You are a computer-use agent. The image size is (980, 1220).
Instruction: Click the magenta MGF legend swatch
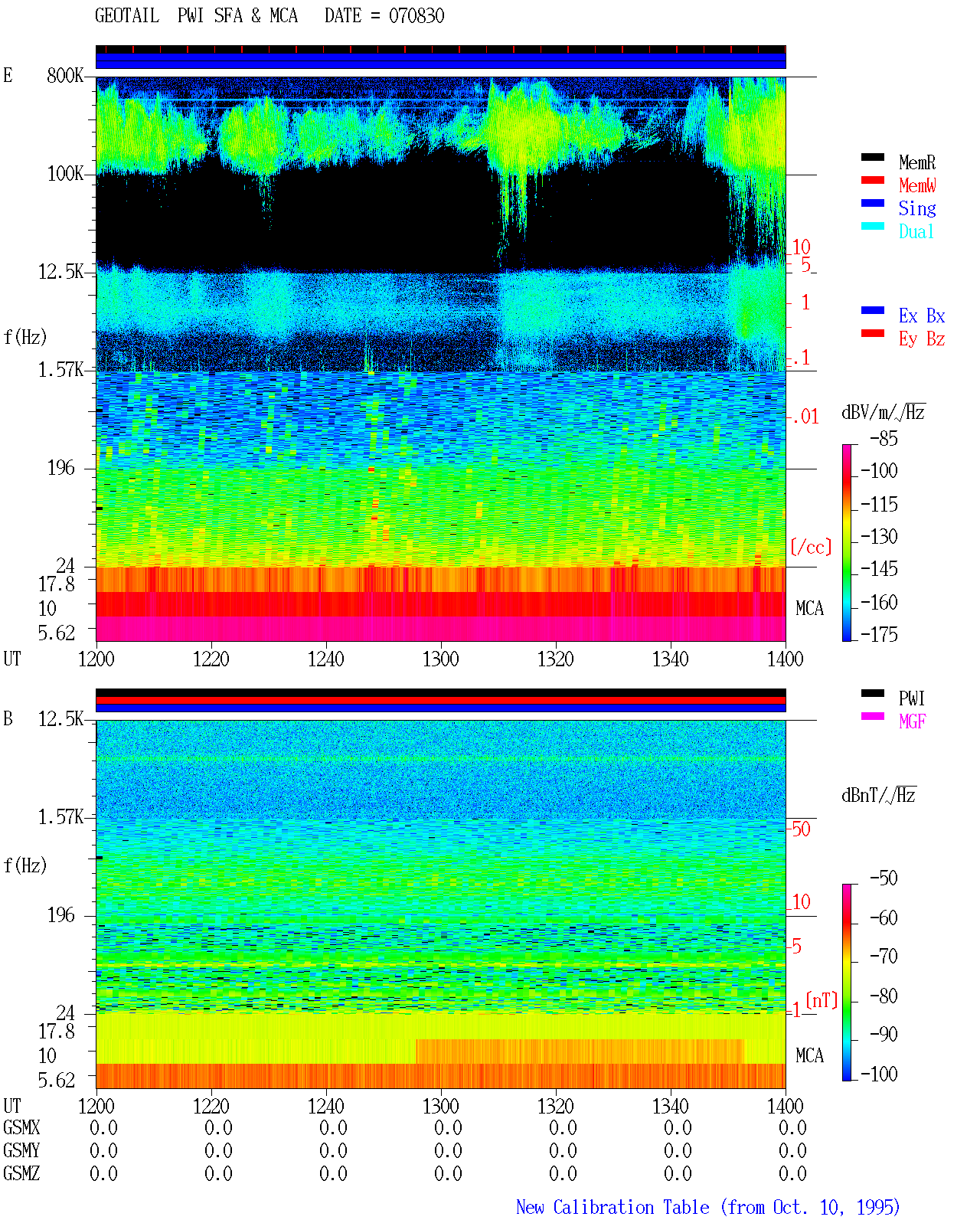(x=872, y=716)
